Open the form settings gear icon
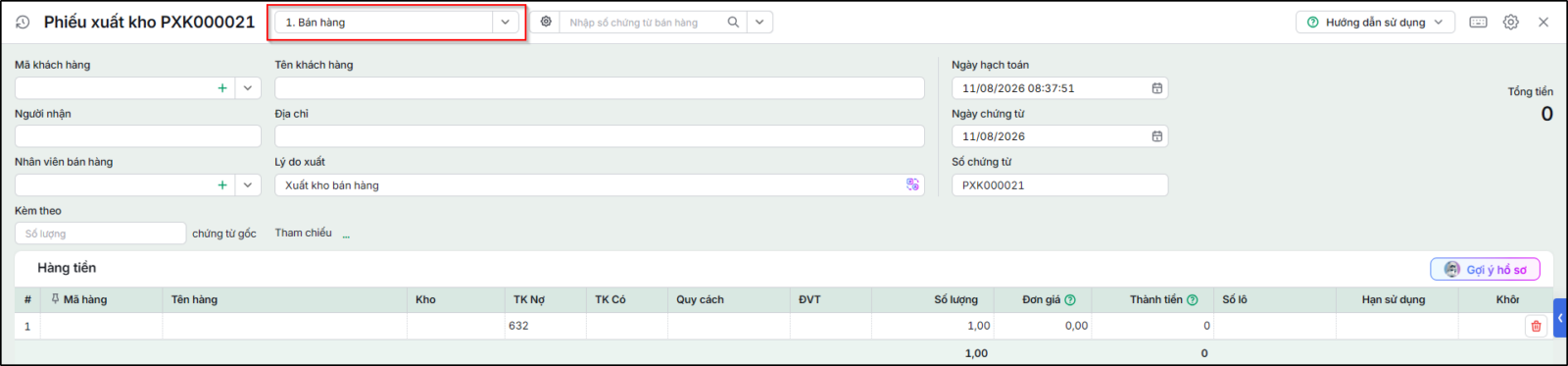The height and width of the screenshot is (366, 1568). [1511, 22]
